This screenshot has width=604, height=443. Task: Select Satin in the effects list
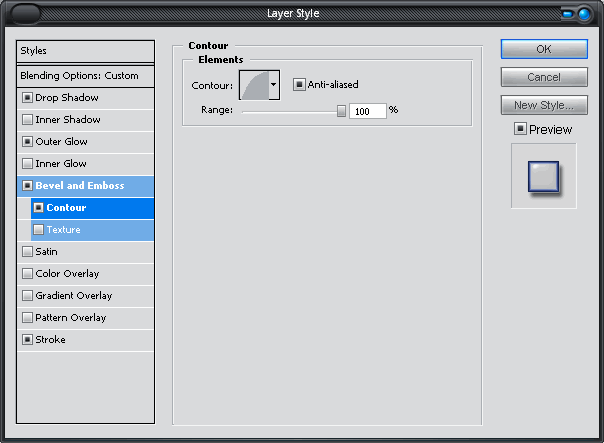[47, 252]
